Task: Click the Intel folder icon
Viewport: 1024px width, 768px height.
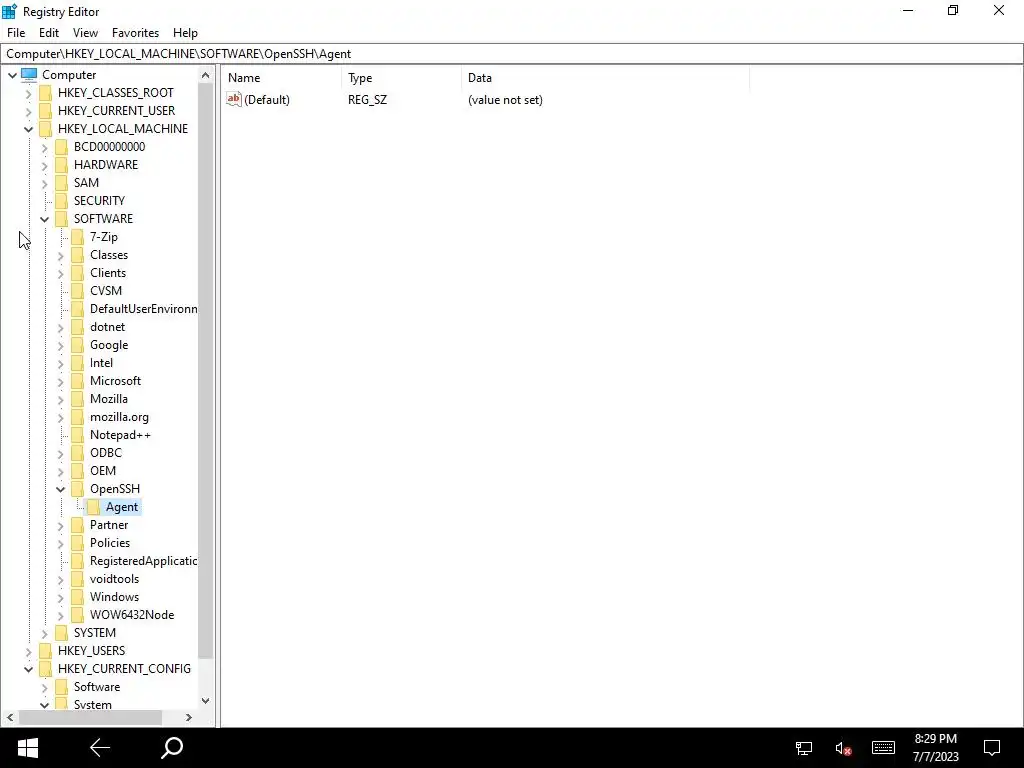Action: 78,362
